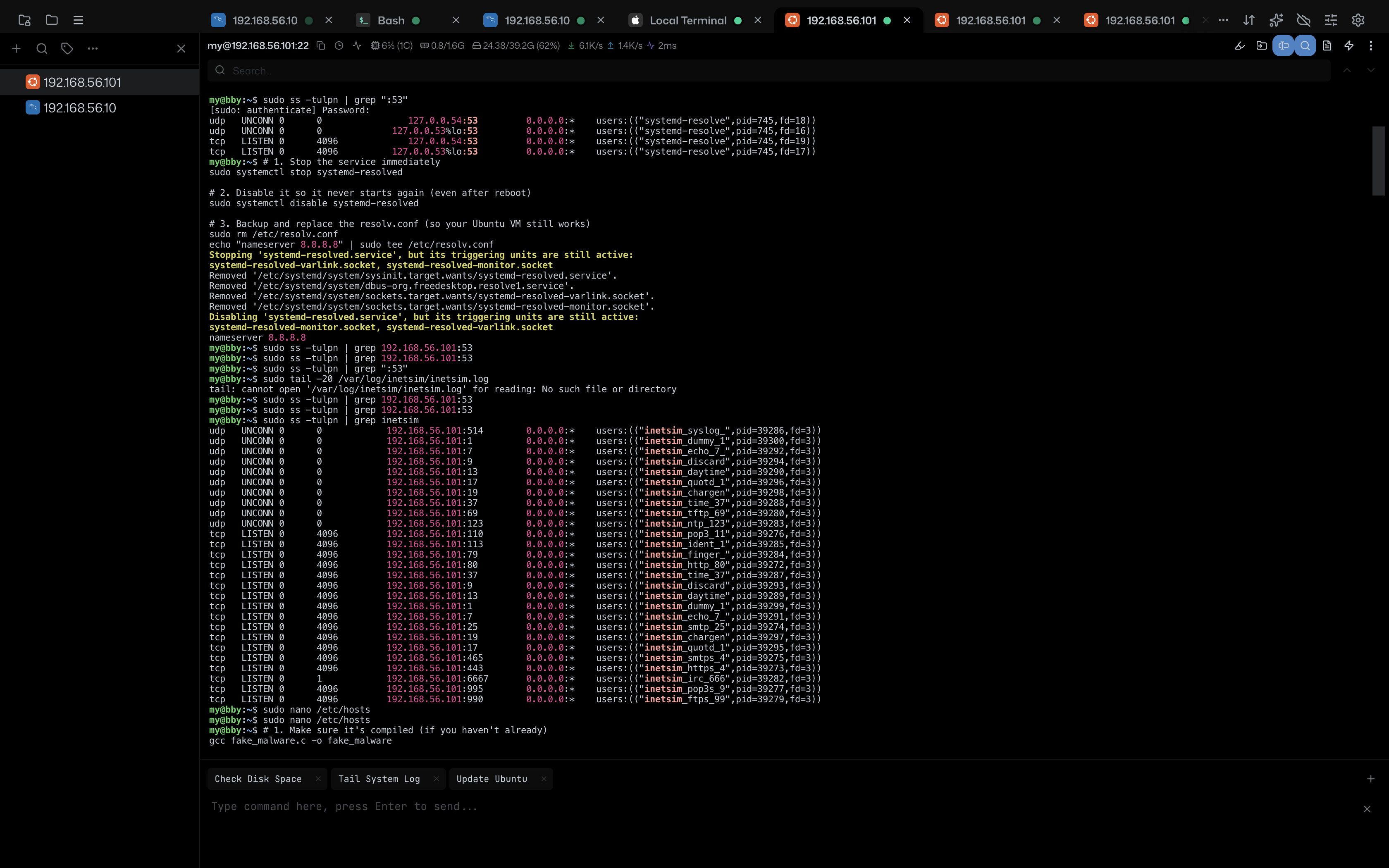Focus the Type command here input
1389x868 pixels.
pyautogui.click(x=780, y=806)
